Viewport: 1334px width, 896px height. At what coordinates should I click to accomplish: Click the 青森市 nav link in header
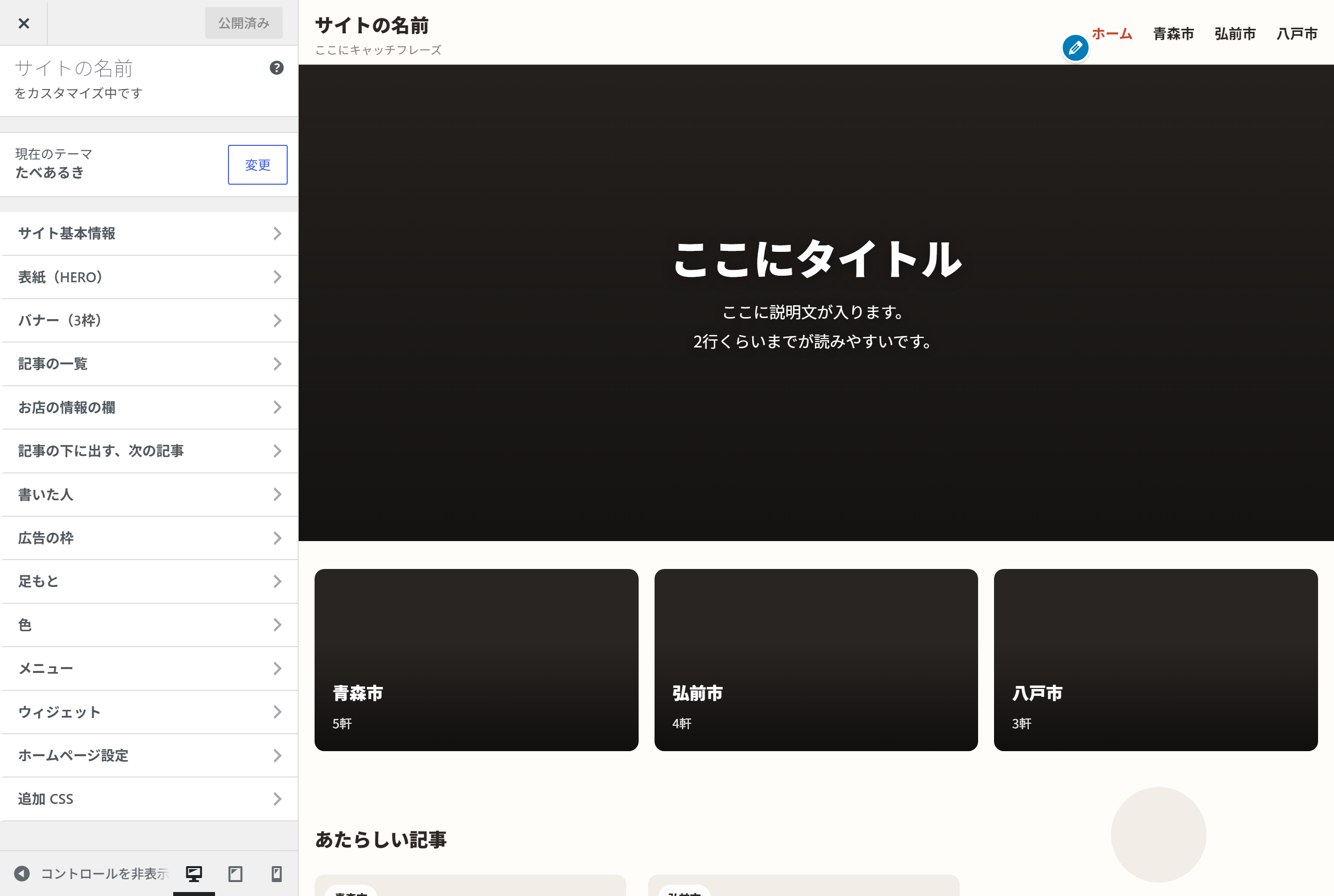(1173, 34)
